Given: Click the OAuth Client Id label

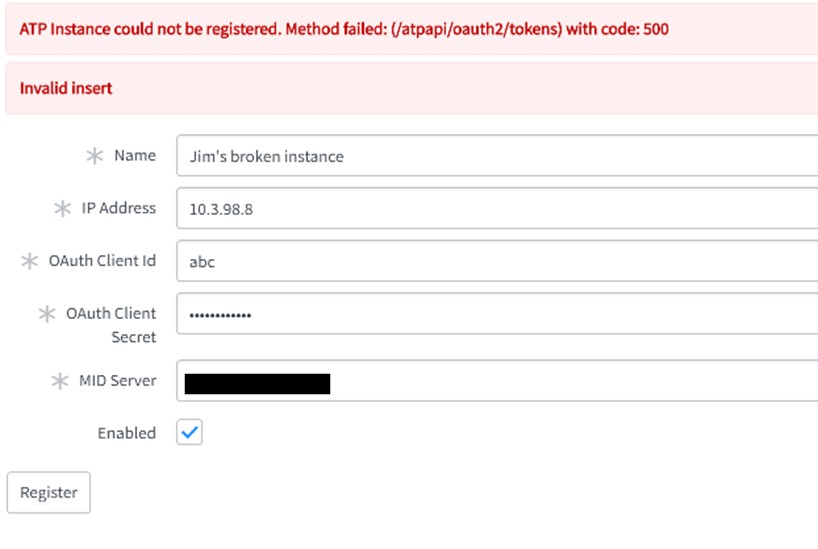Looking at the screenshot, I should tap(102, 261).
